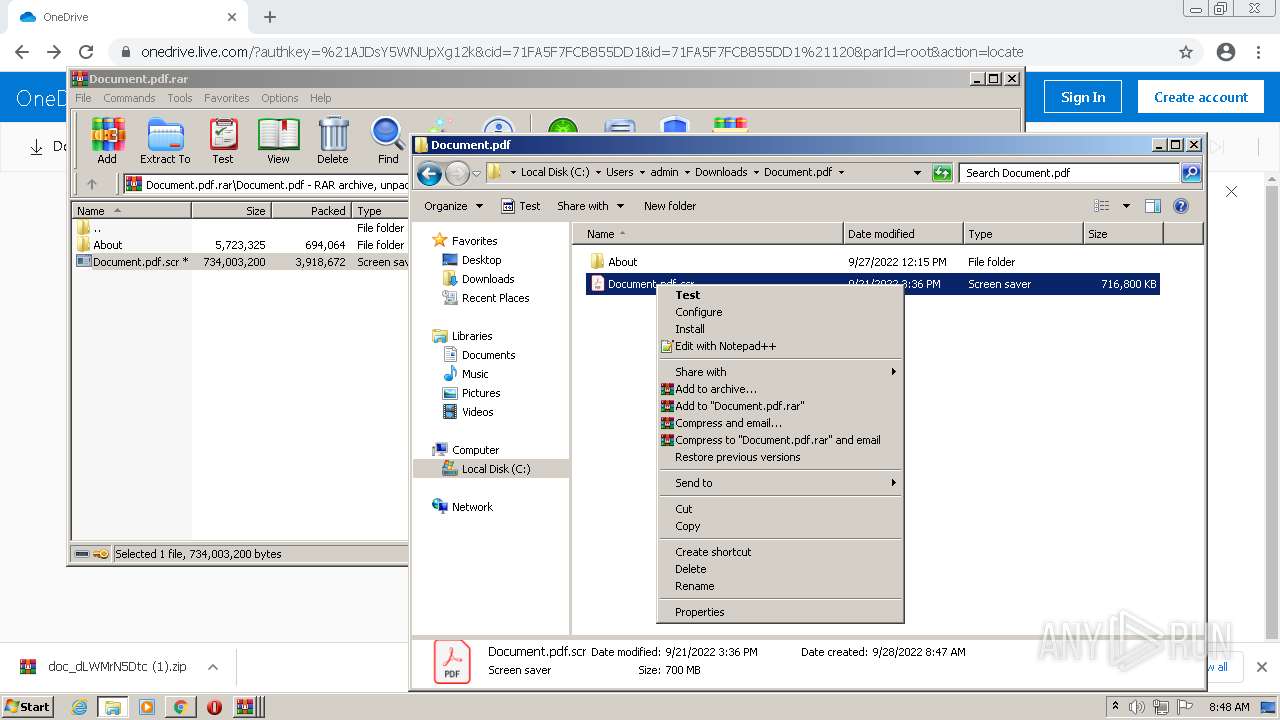Click the Find magnifier icon in WinRAR
Screen dimensions: 1280x720
[x=388, y=140]
